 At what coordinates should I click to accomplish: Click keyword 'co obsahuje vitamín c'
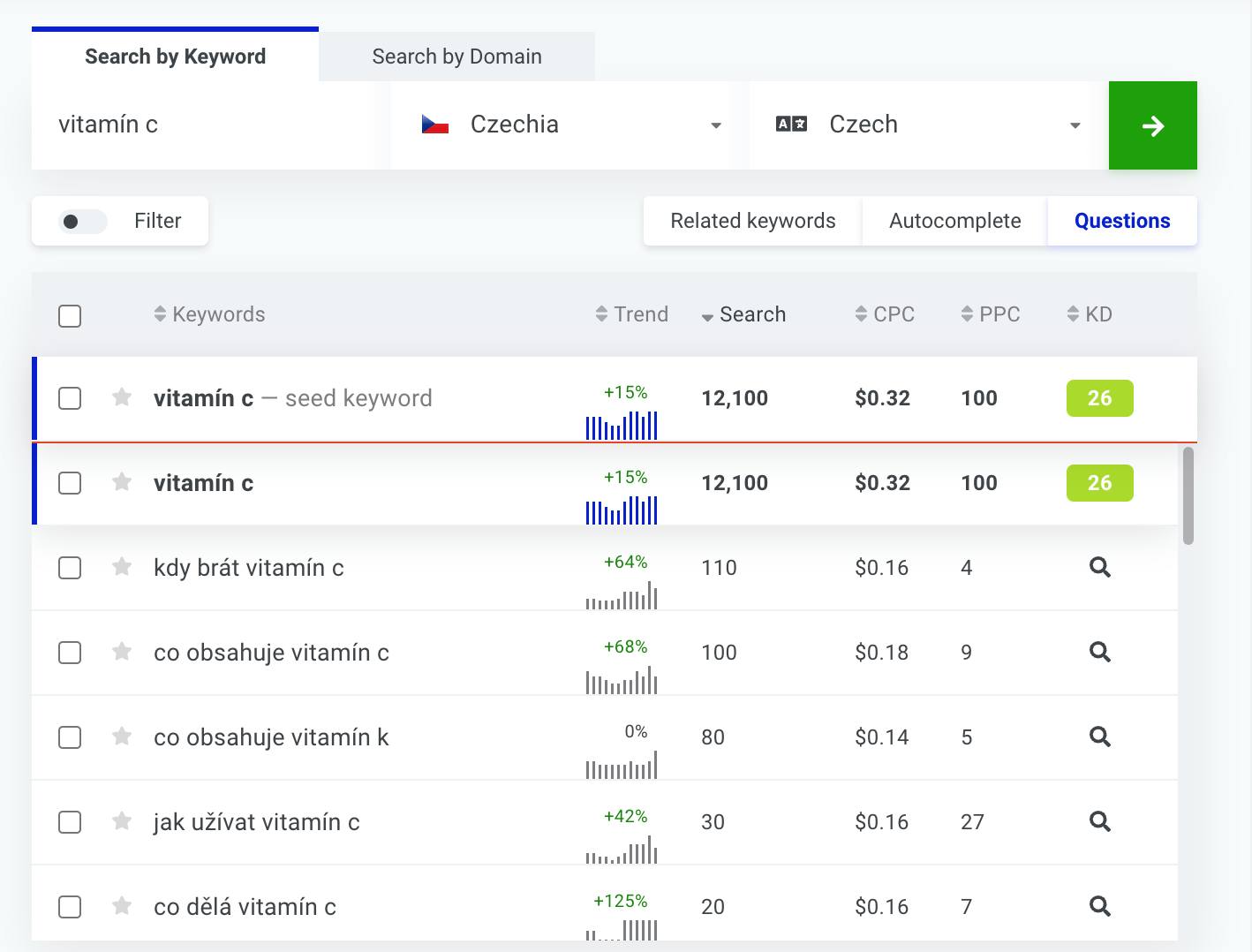[x=271, y=653]
